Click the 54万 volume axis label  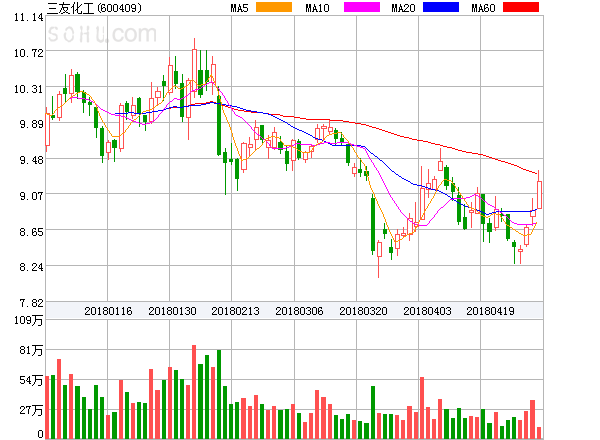click(31, 380)
